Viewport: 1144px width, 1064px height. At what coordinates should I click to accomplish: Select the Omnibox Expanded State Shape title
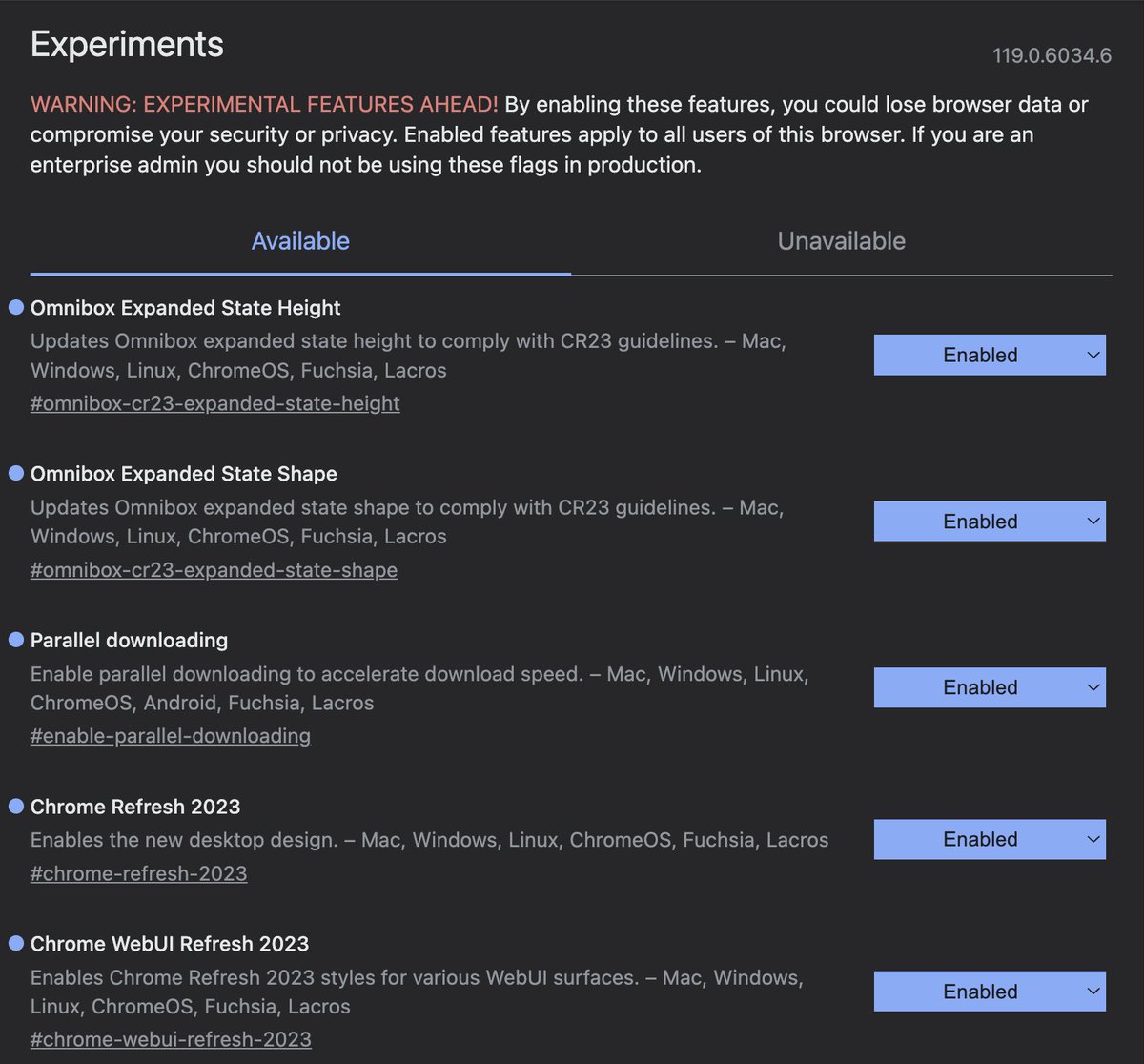pos(184,474)
